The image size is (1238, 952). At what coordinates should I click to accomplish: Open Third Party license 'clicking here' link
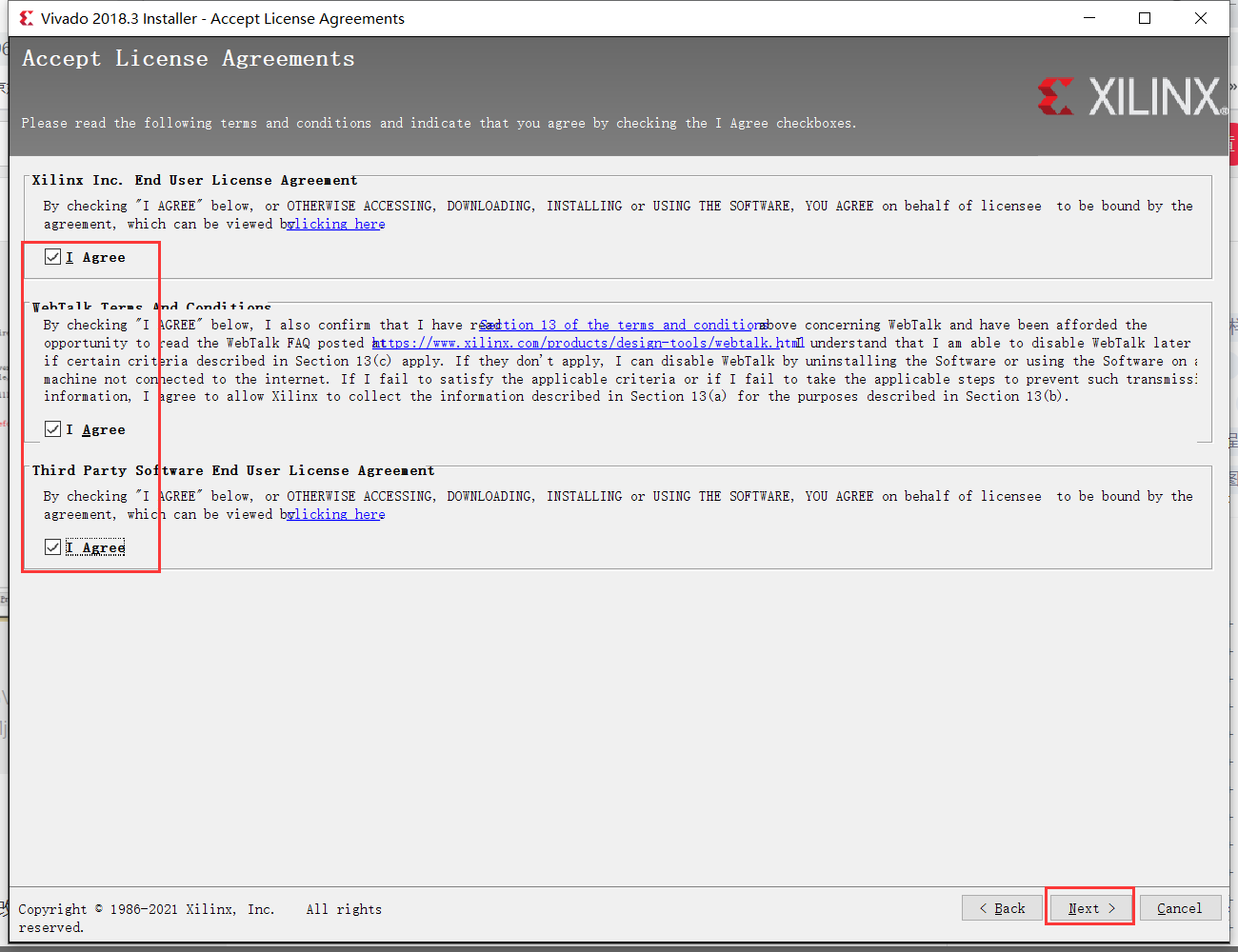(336, 514)
